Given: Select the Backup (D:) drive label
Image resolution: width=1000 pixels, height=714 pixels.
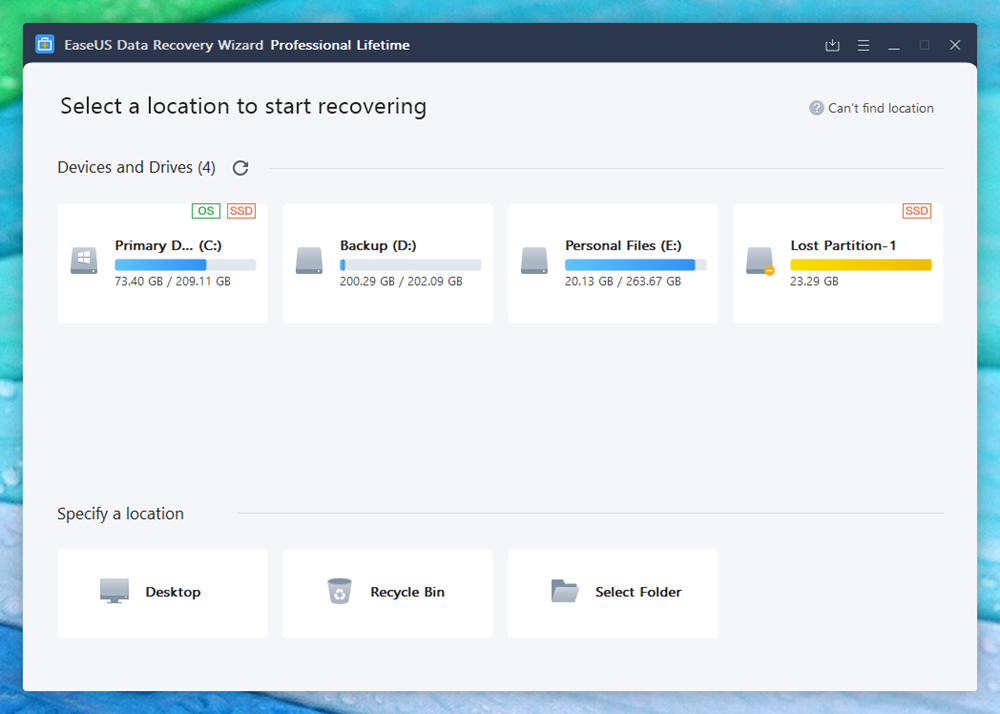Looking at the screenshot, I should (x=378, y=246).
